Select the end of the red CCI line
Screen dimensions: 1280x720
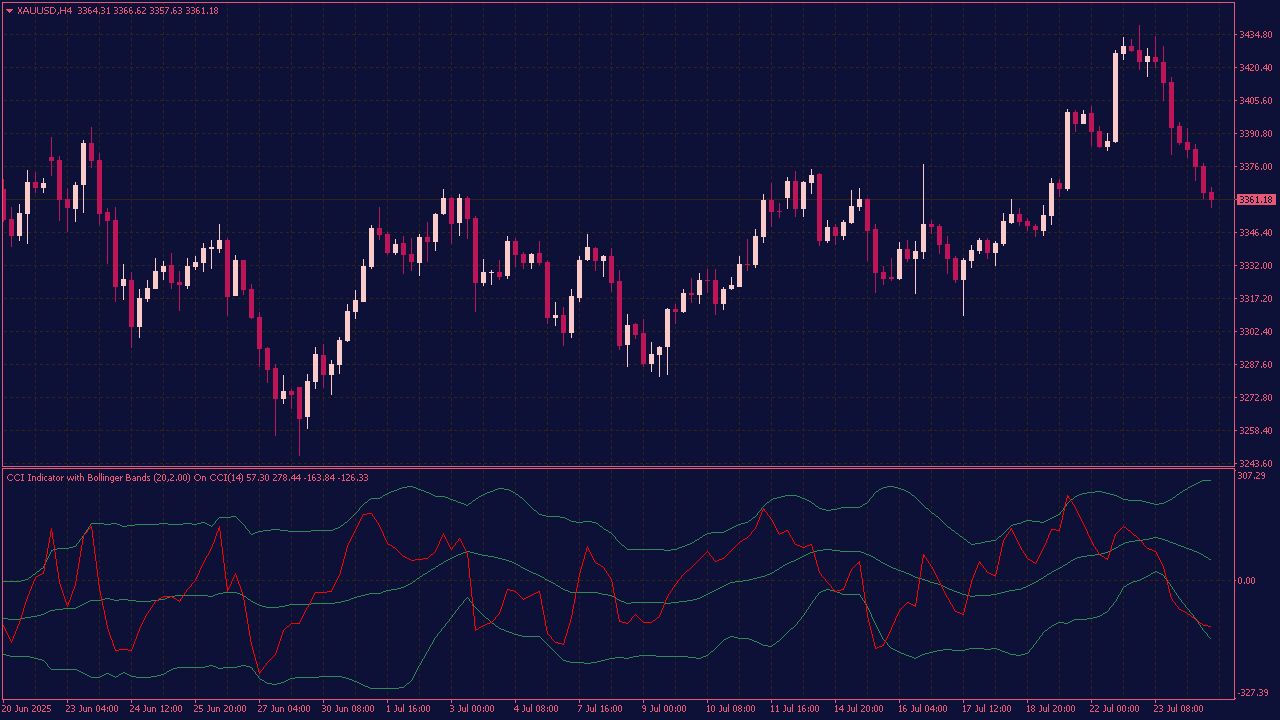pyautogui.click(x=1211, y=627)
